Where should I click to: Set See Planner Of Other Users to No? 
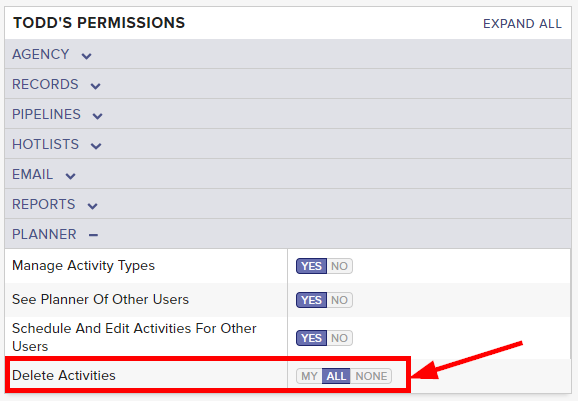(340, 300)
